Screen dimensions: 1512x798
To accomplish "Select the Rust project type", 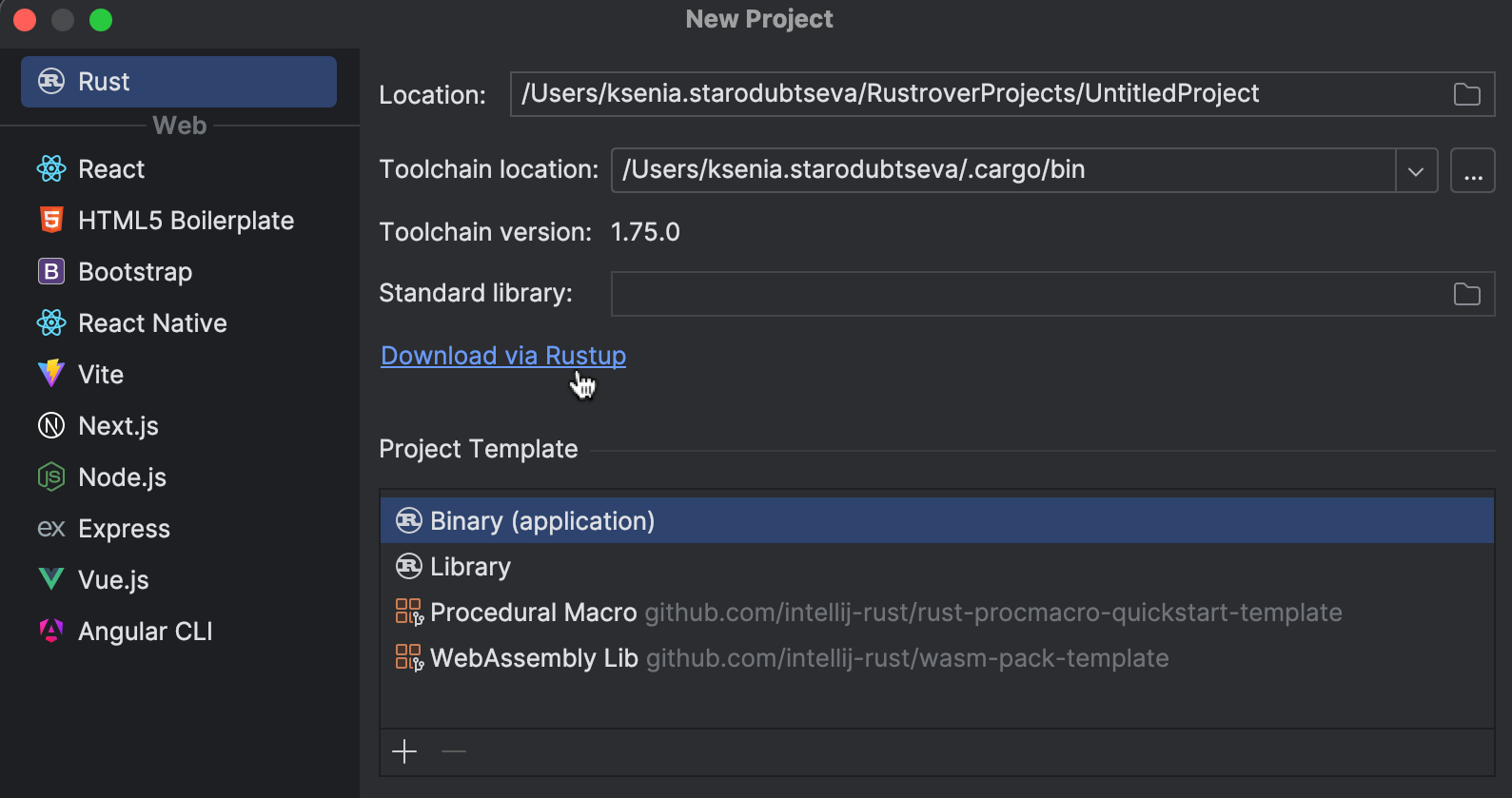I will click(x=179, y=82).
